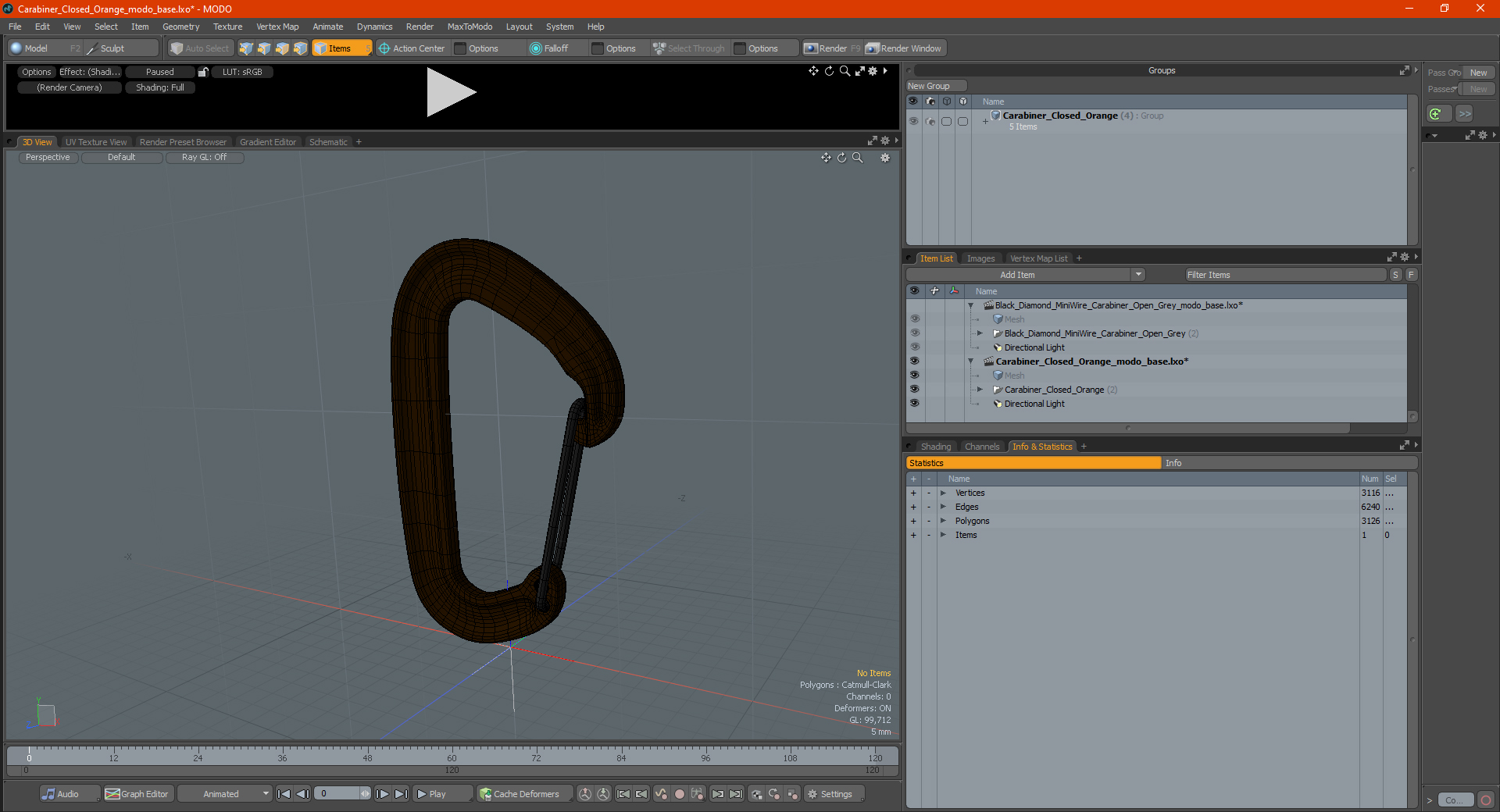
Task: Switch to UV Texture View tab
Action: pos(96,142)
